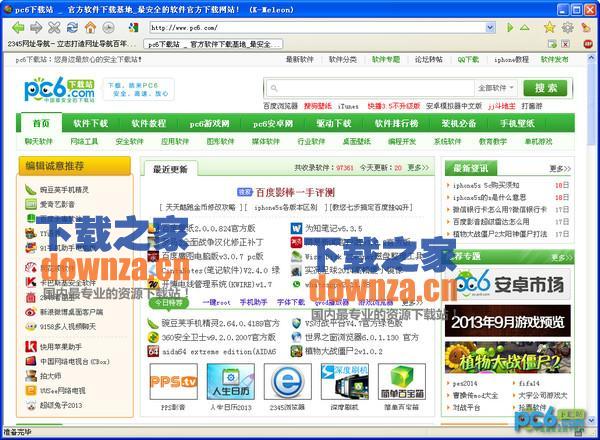
Task: Open the iphone5s 5c购买须知 news link
Action: pyautogui.click(x=486, y=186)
